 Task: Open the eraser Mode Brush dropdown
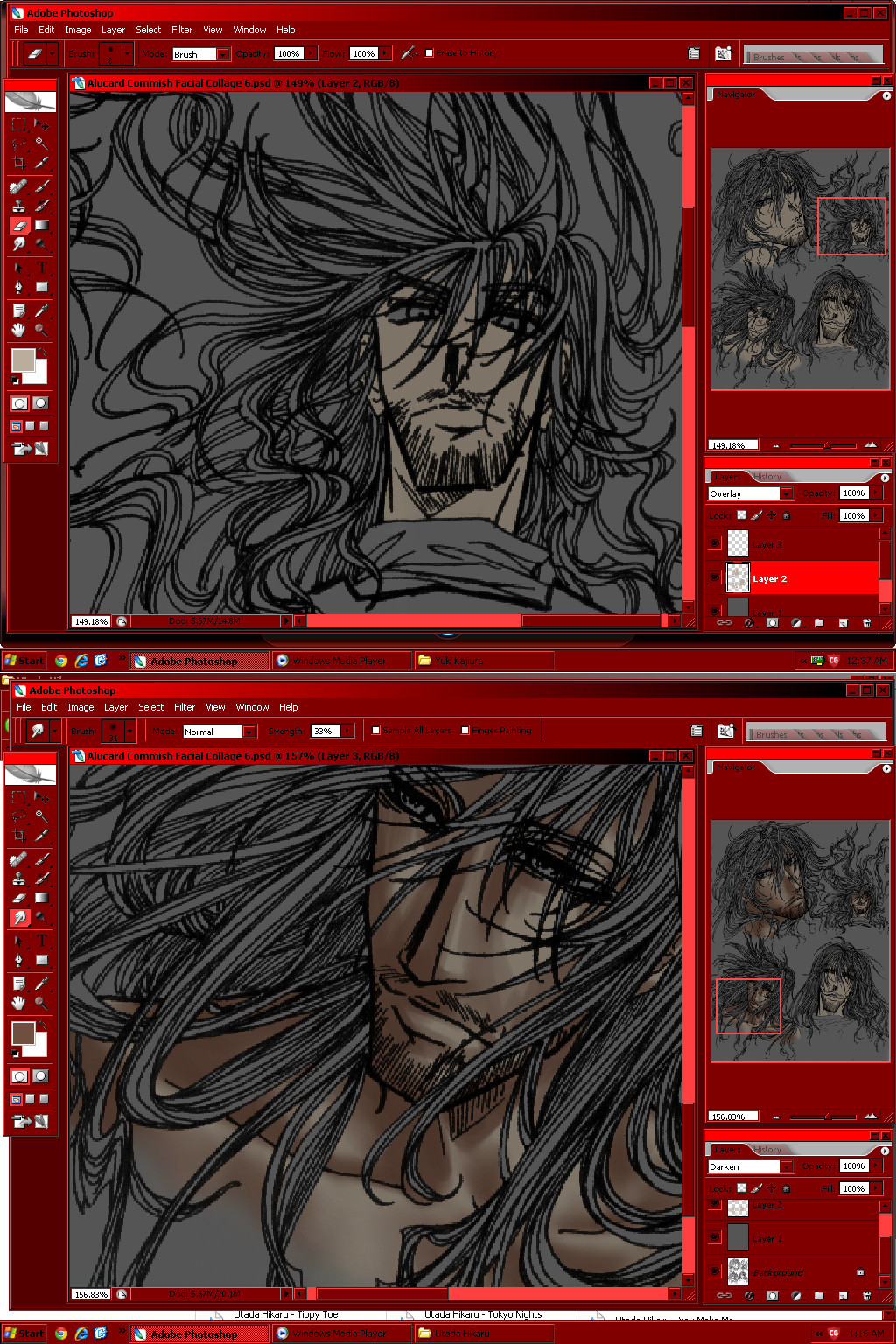223,54
